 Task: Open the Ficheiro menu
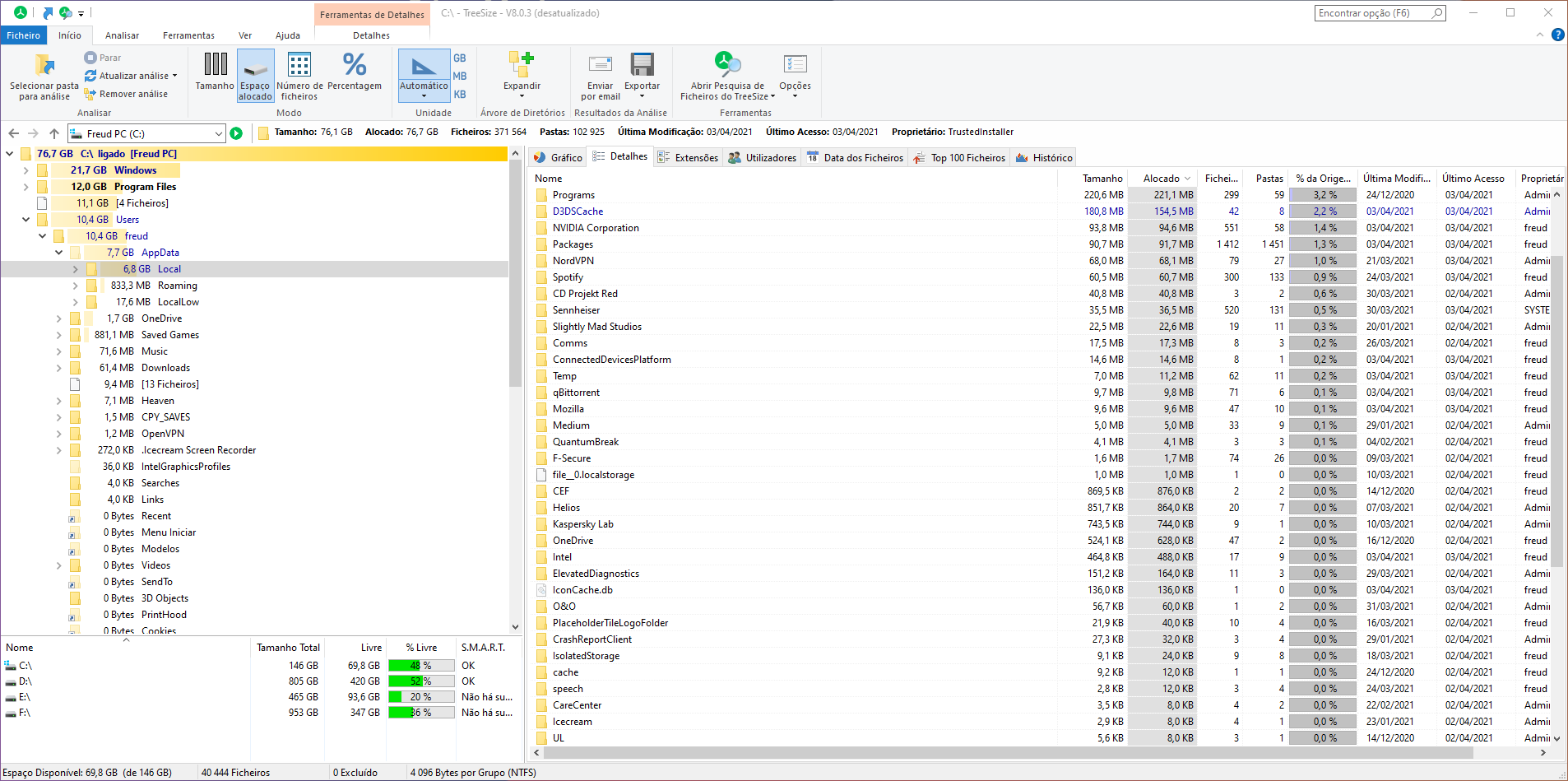point(23,35)
